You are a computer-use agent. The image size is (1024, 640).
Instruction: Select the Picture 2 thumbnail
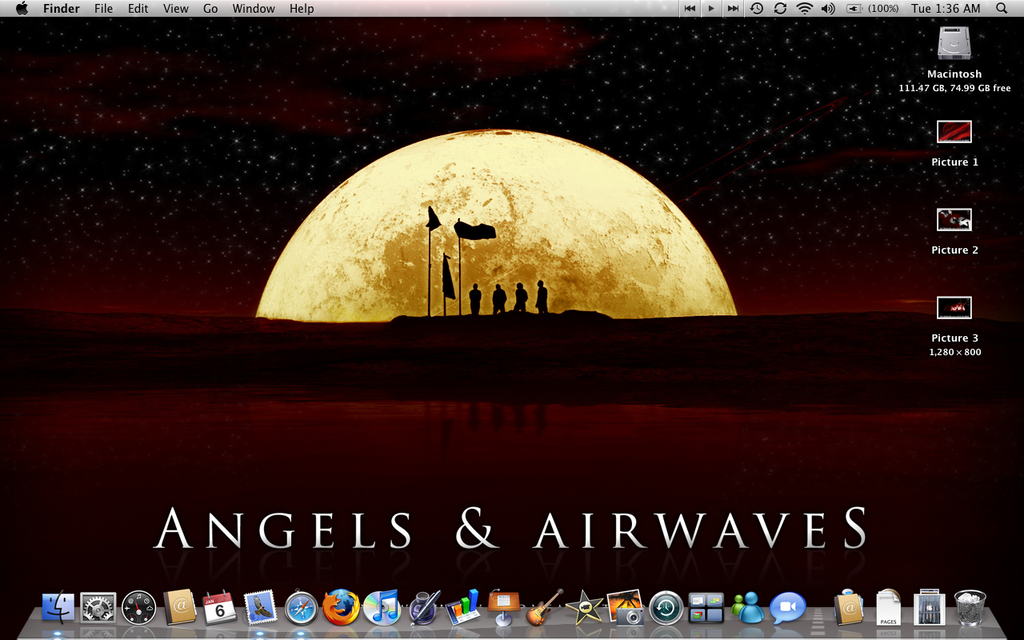pos(954,219)
